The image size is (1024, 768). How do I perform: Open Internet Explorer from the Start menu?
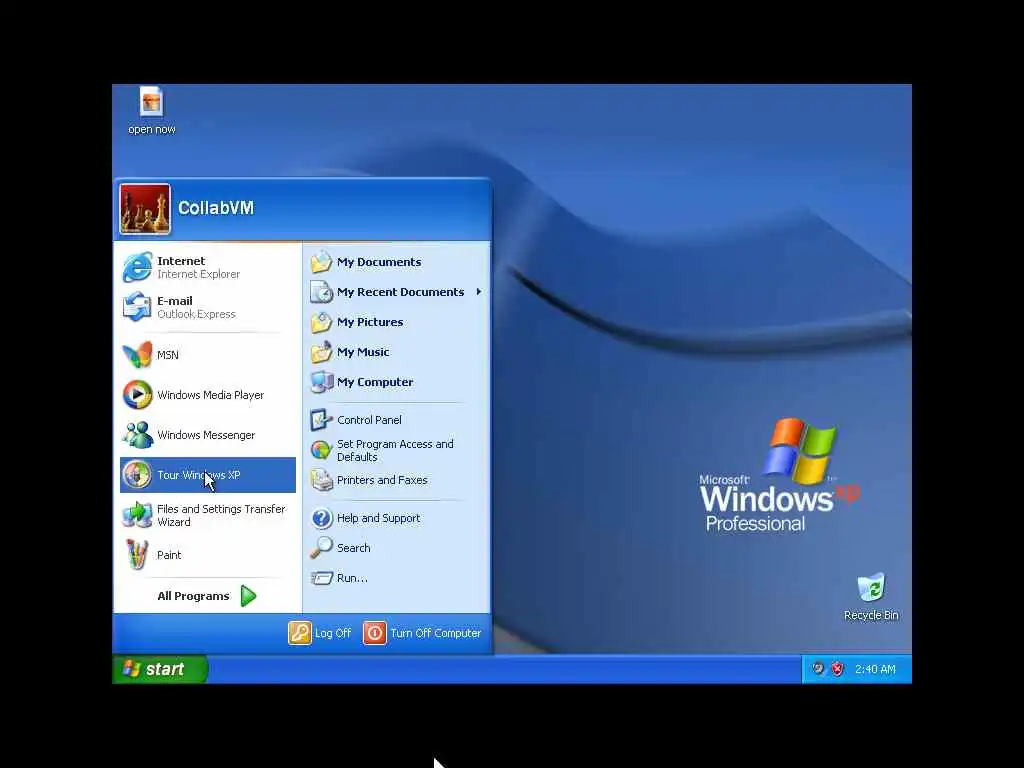pos(208,267)
